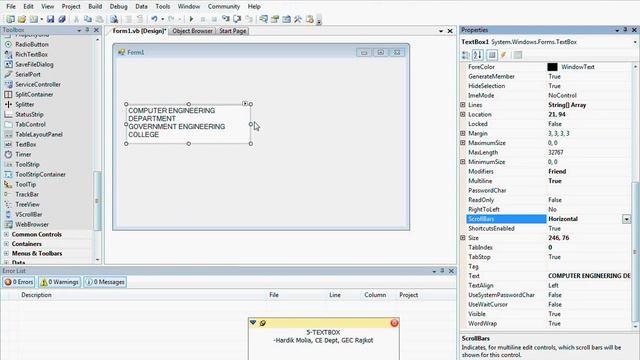Click the MaxLength value 32767
This screenshot has width=640, height=360.
tap(556, 152)
